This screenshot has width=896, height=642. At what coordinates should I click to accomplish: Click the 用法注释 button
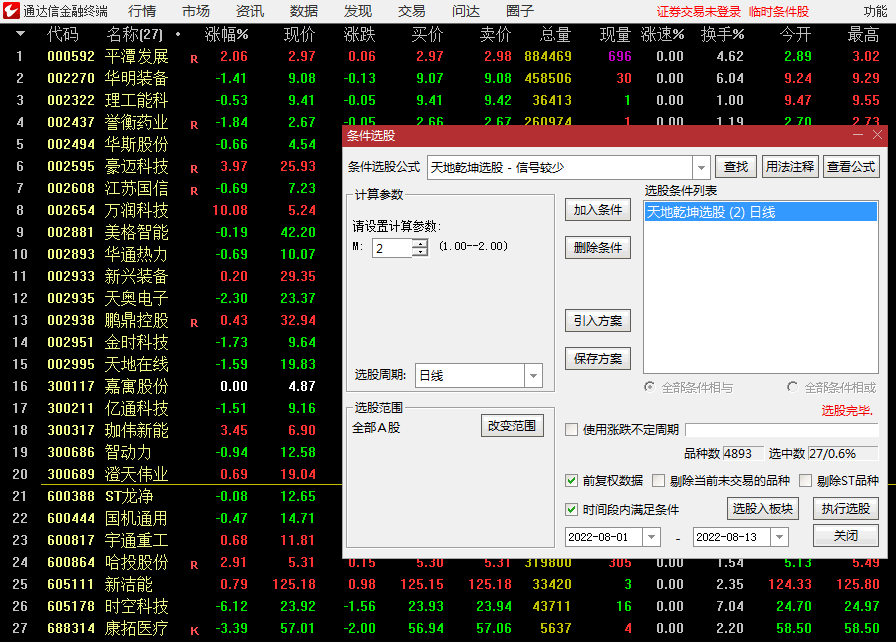790,167
